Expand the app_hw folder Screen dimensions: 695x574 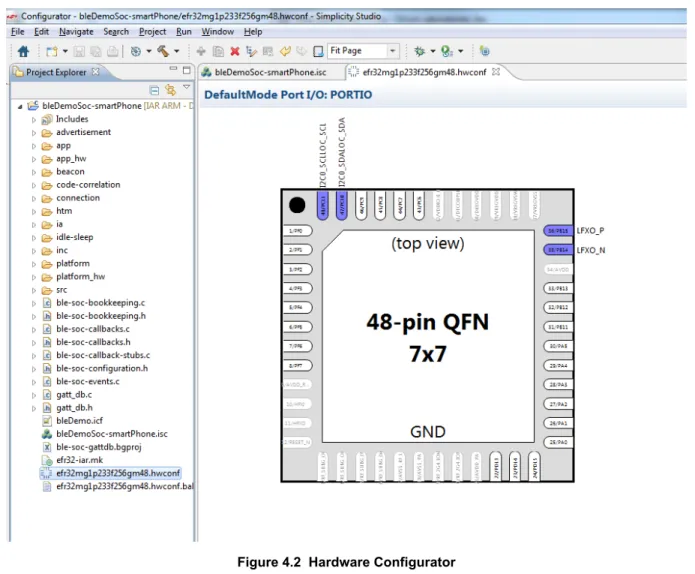tap(34, 159)
